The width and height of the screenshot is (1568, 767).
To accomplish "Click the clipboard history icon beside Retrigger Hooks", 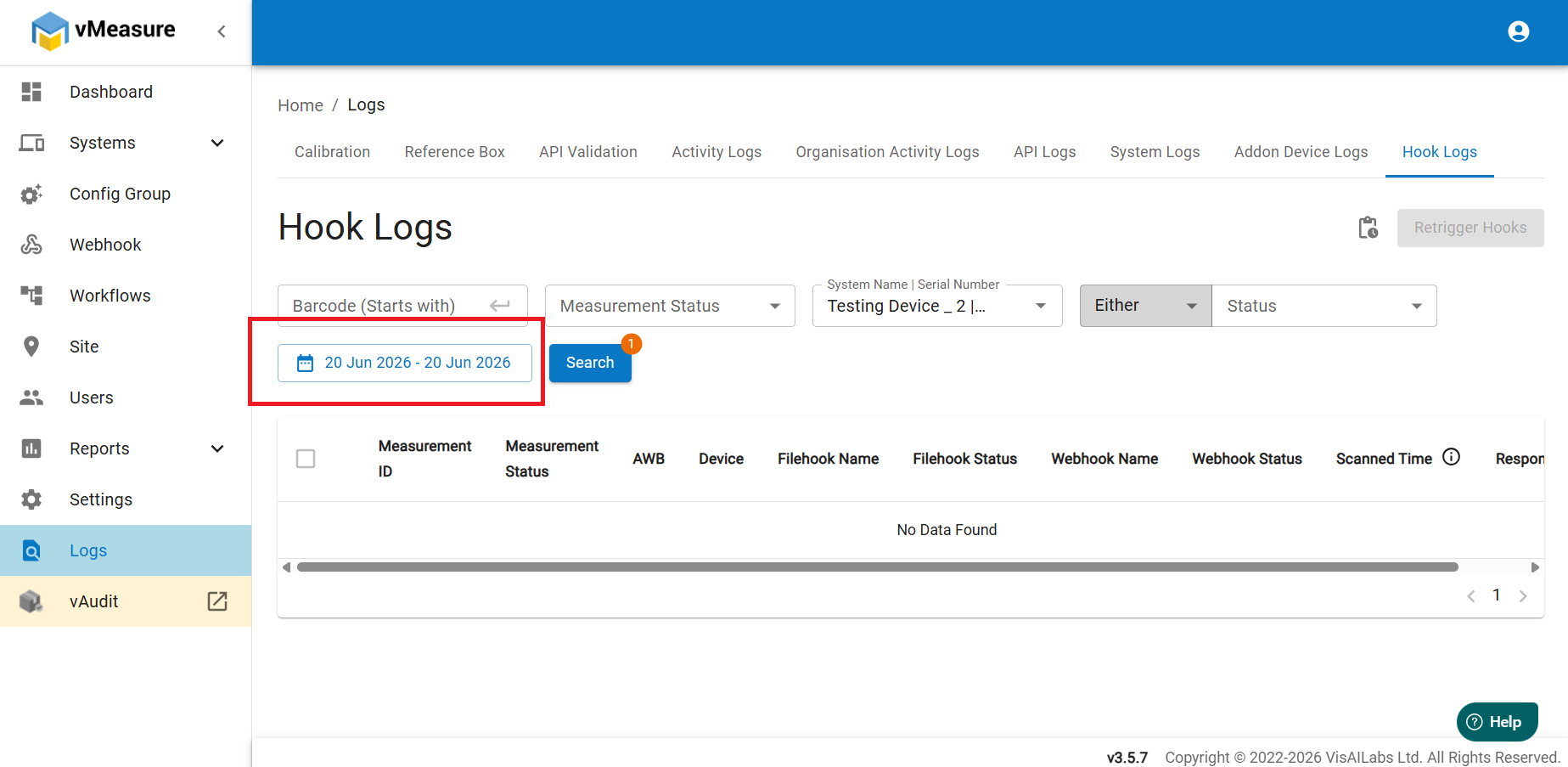I will pos(1368,228).
